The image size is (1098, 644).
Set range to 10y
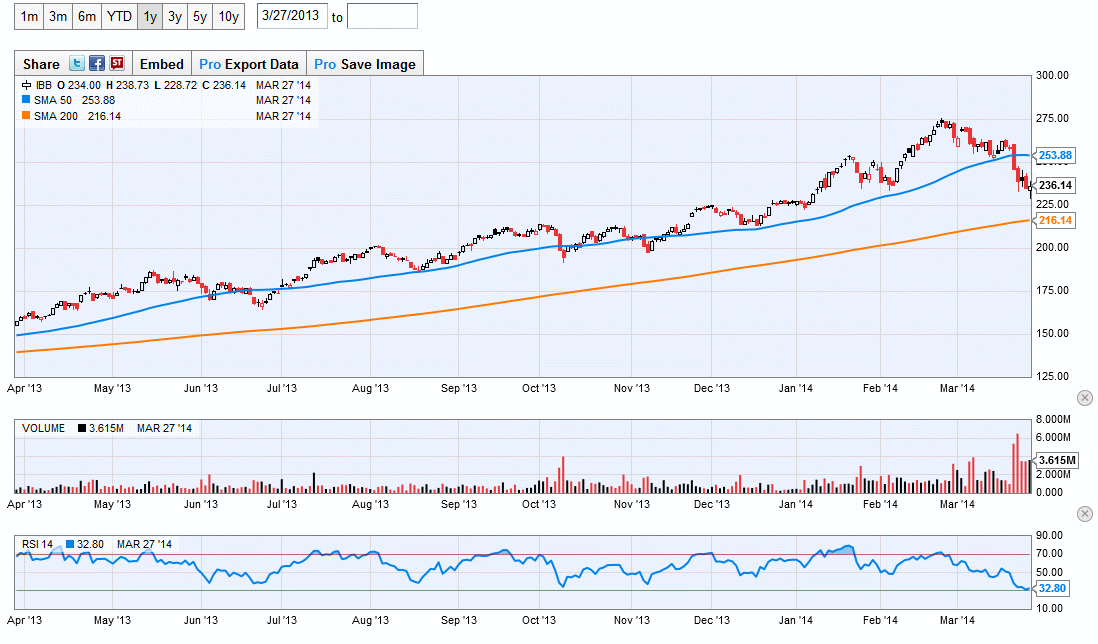(228, 16)
